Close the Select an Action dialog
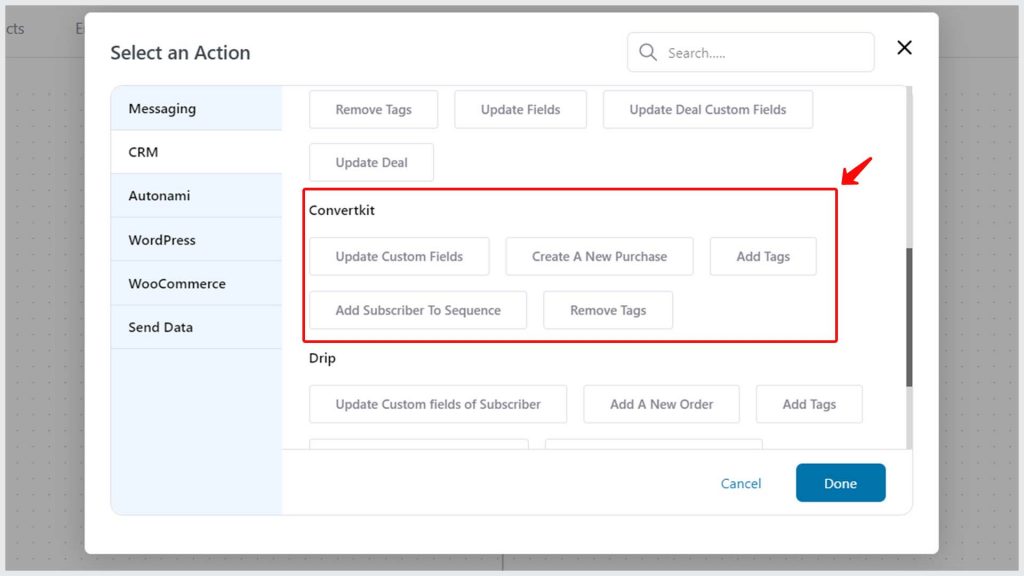 tap(904, 48)
